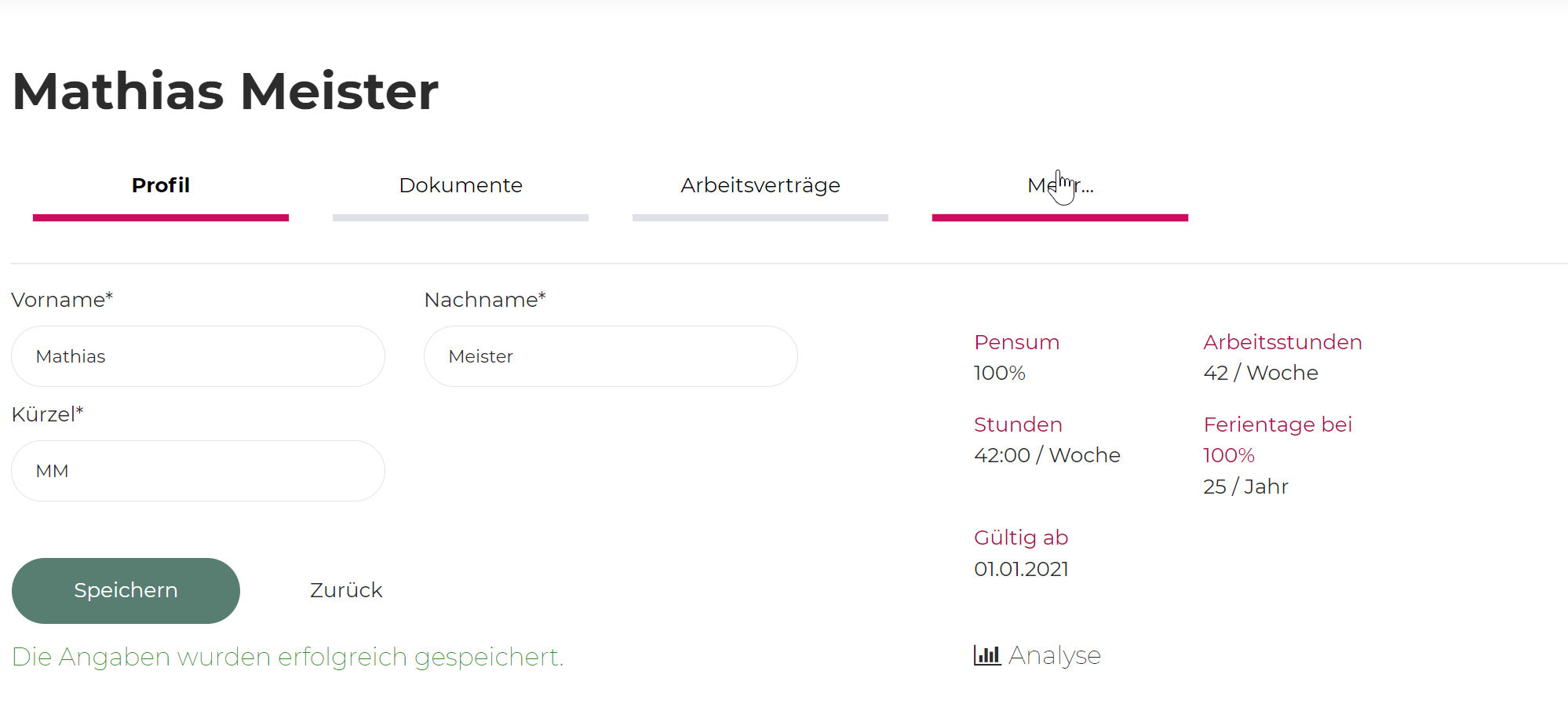This screenshot has height=711, width=1568.
Task: Select the Profil tab
Action: tap(161, 185)
